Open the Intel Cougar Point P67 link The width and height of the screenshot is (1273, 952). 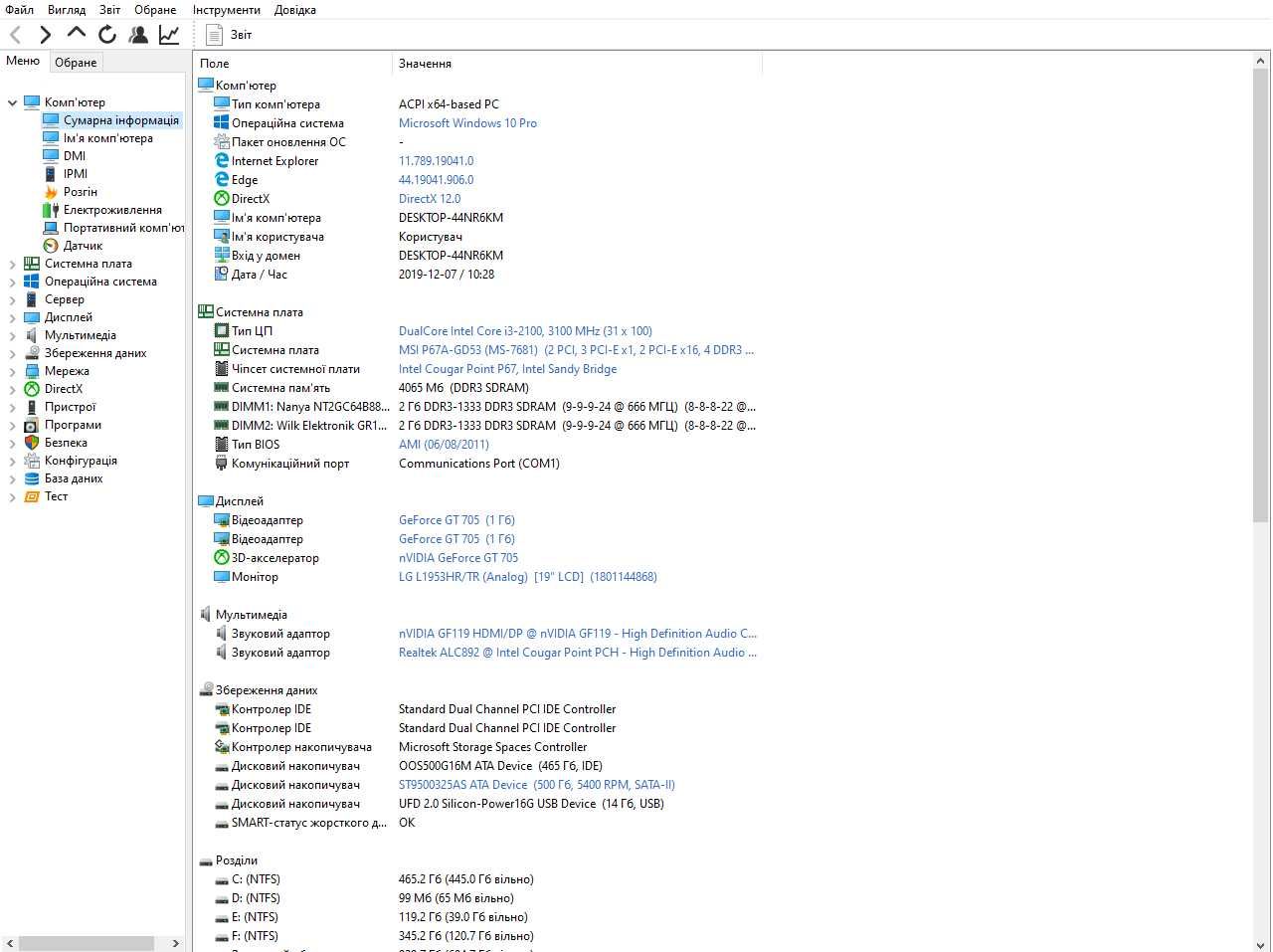click(x=507, y=369)
